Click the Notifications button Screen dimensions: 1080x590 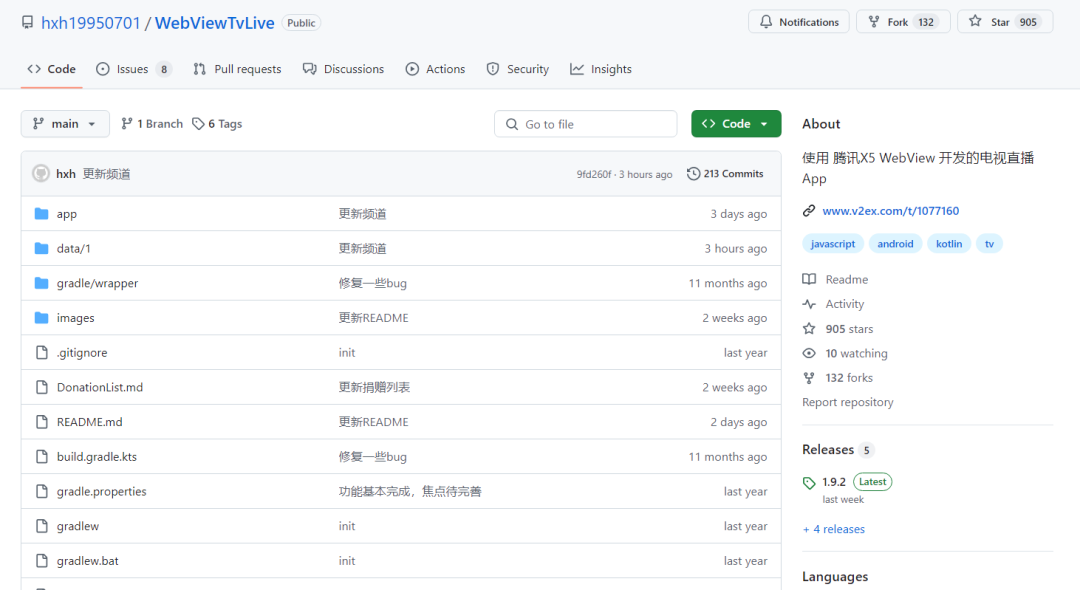[x=799, y=22]
